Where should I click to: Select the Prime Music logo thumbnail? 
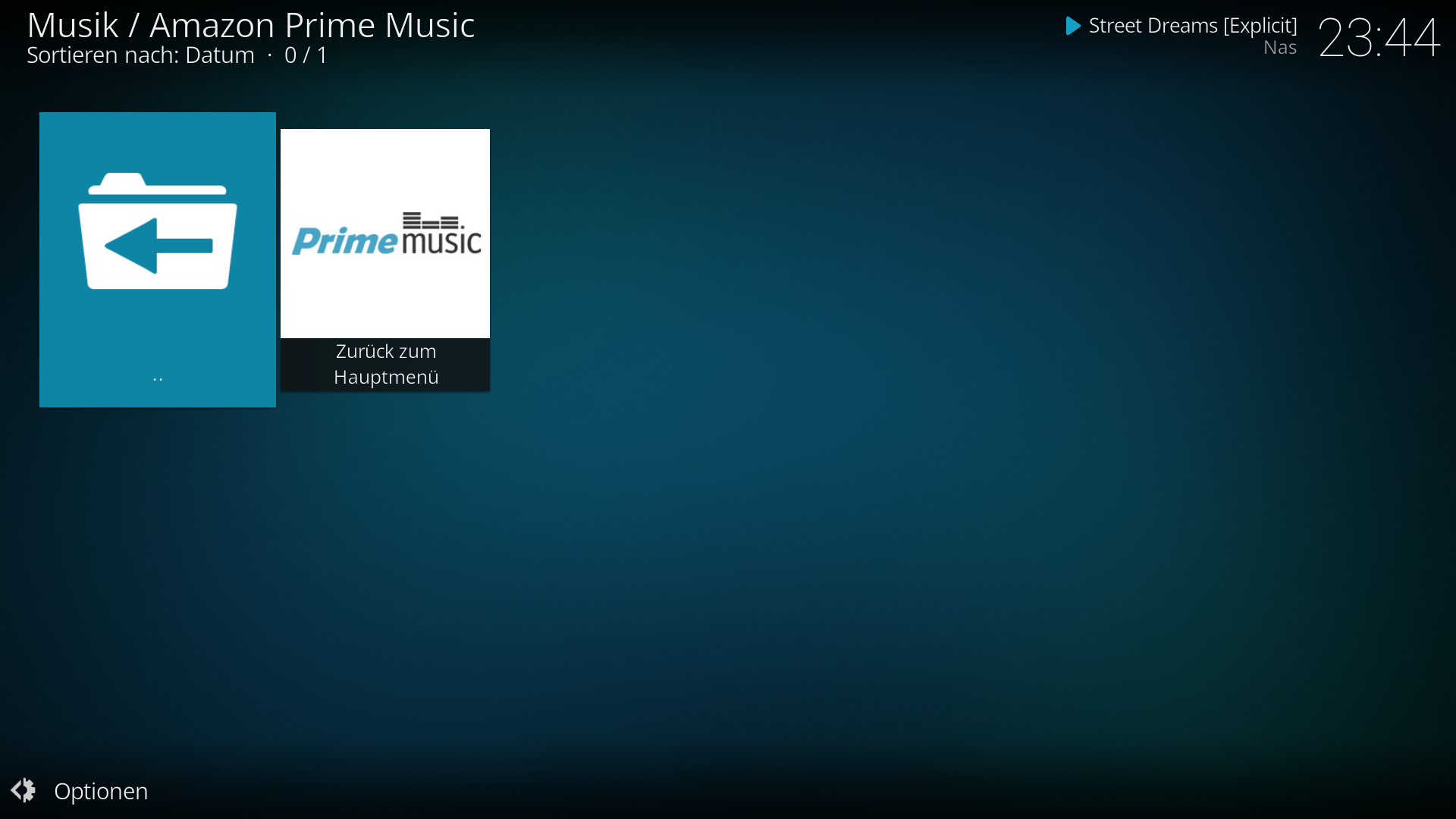pos(385,234)
